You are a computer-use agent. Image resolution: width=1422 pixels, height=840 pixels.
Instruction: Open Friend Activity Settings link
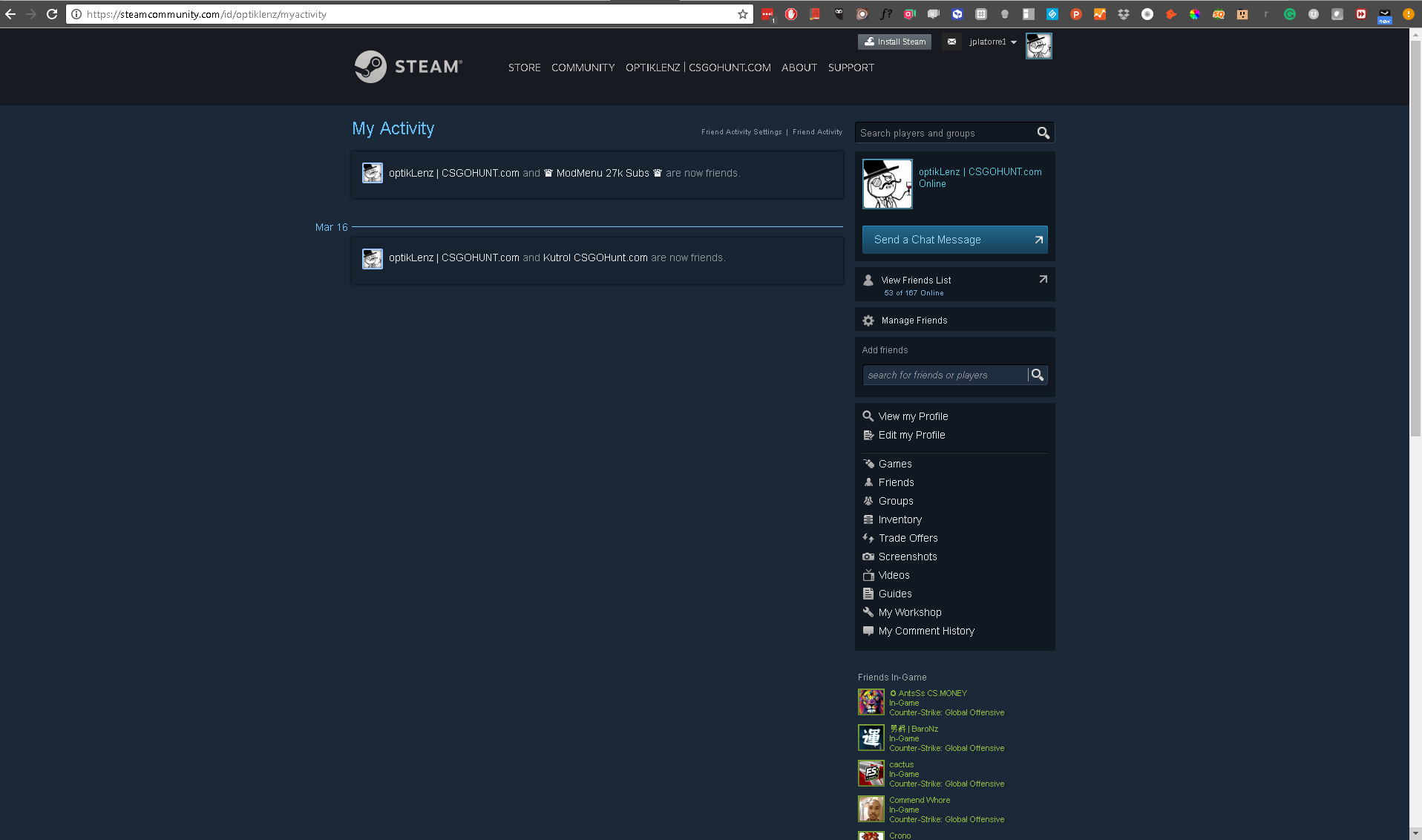coord(741,132)
